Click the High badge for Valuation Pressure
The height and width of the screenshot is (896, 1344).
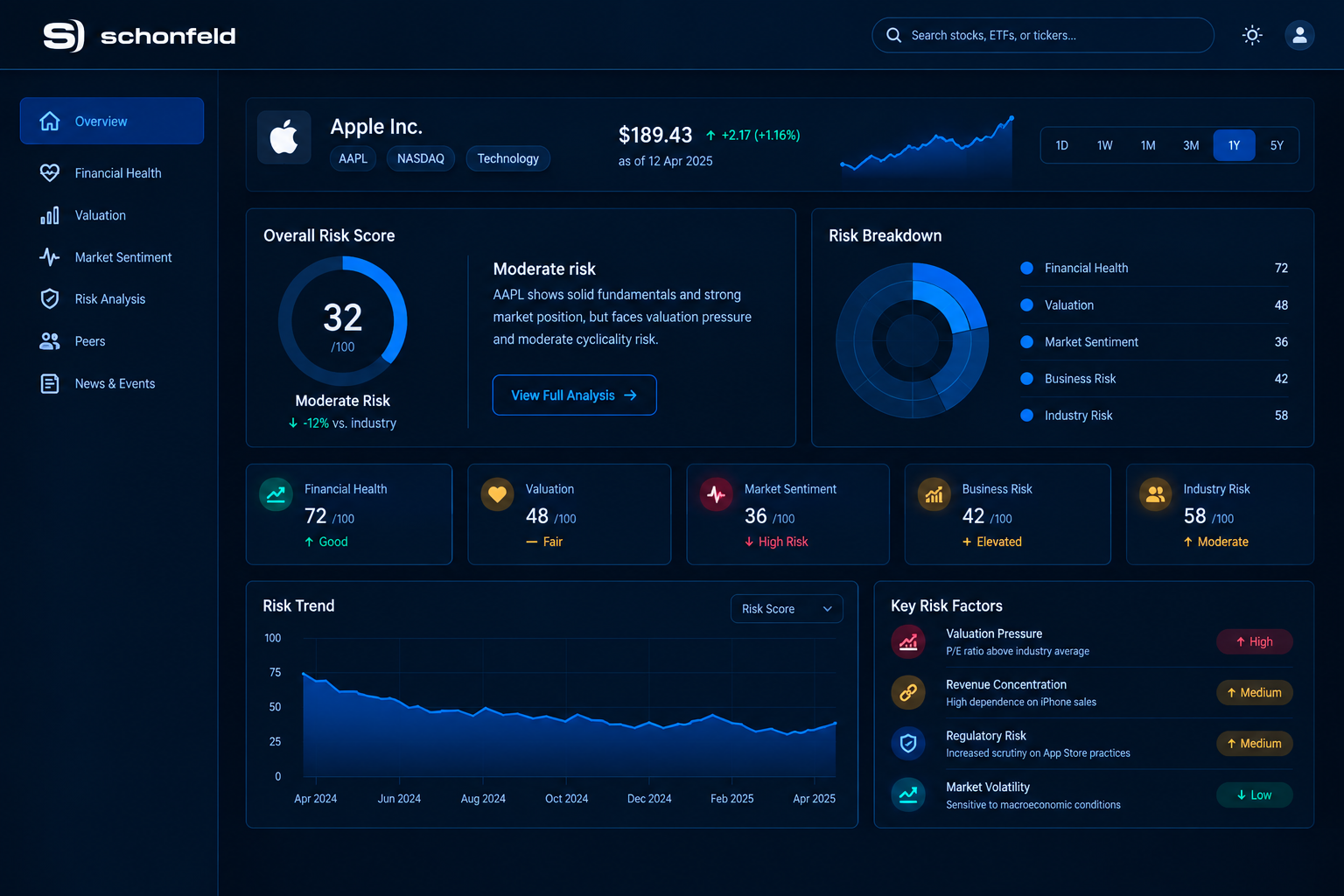tap(1254, 641)
